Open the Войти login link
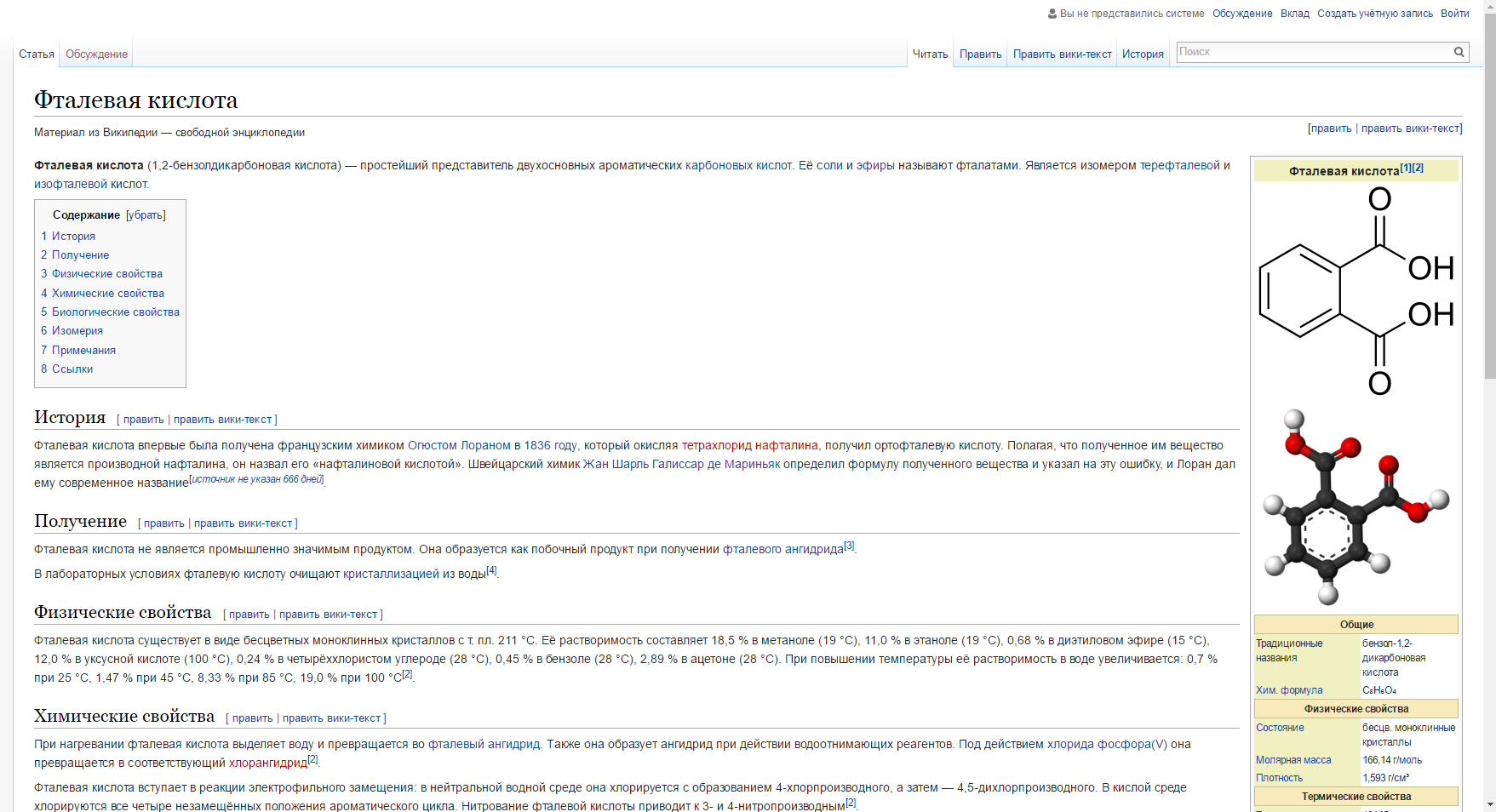Viewport: 1496px width, 812px height. pos(1454,14)
